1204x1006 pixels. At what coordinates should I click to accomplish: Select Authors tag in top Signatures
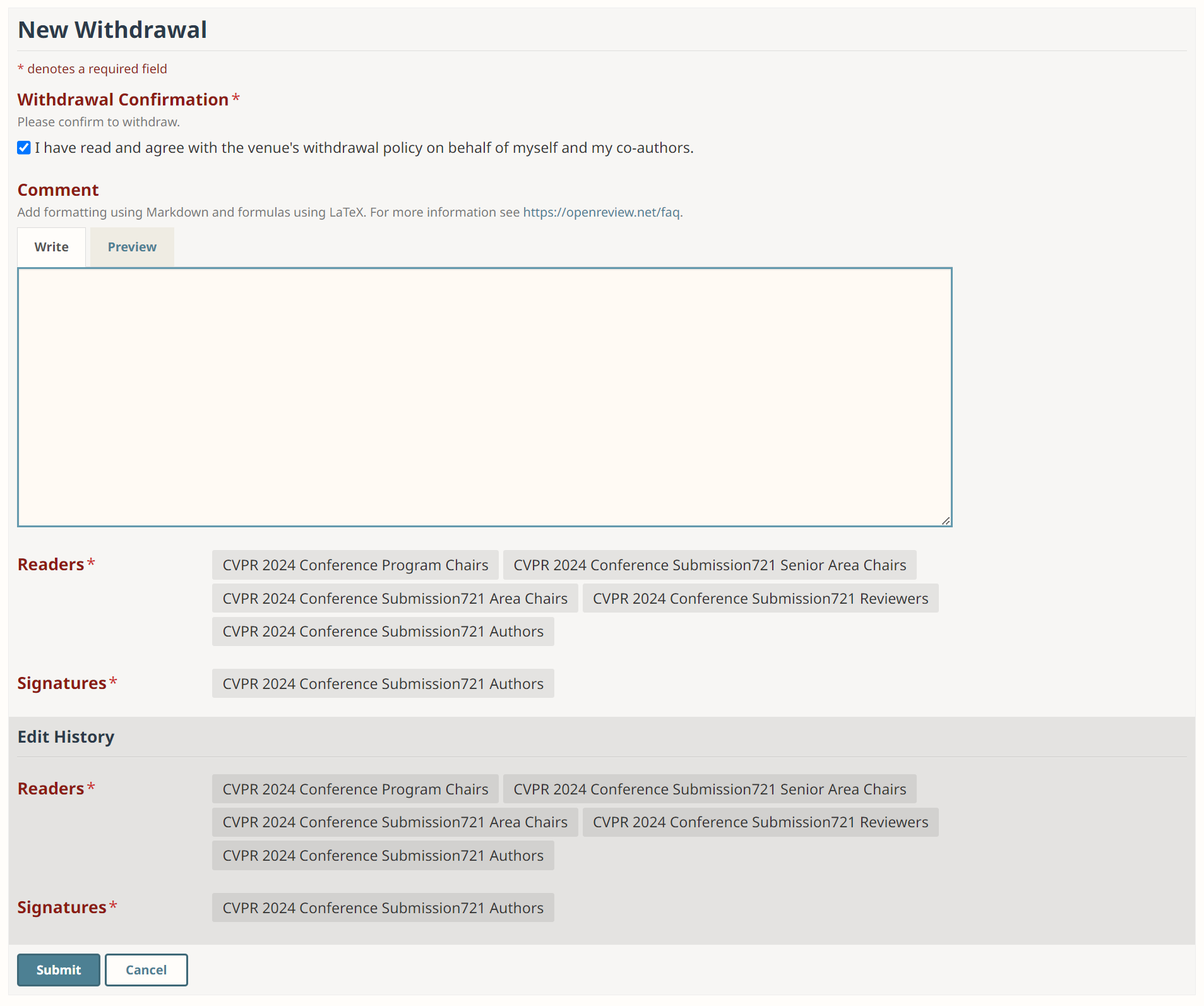point(383,684)
